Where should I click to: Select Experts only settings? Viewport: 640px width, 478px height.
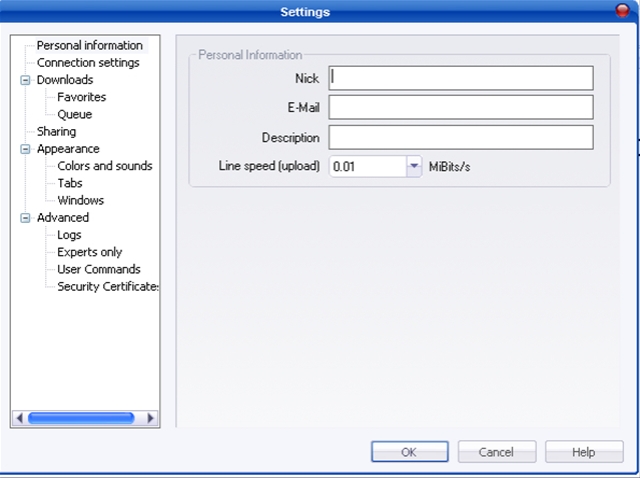click(89, 252)
